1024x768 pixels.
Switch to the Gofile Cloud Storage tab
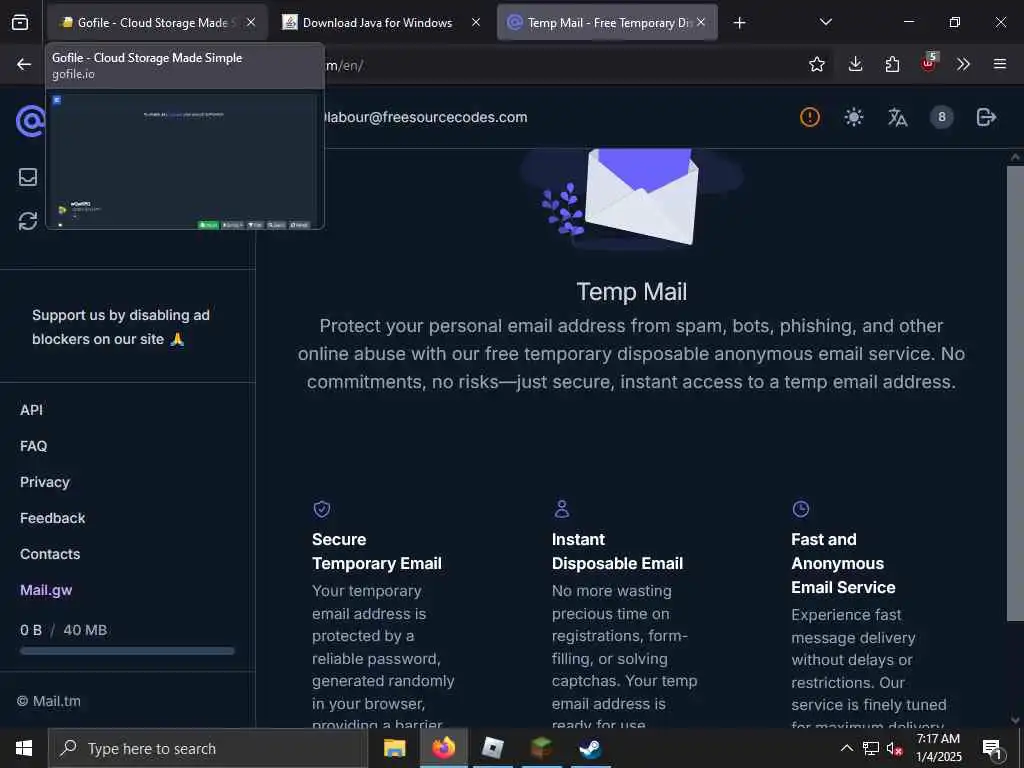(157, 22)
